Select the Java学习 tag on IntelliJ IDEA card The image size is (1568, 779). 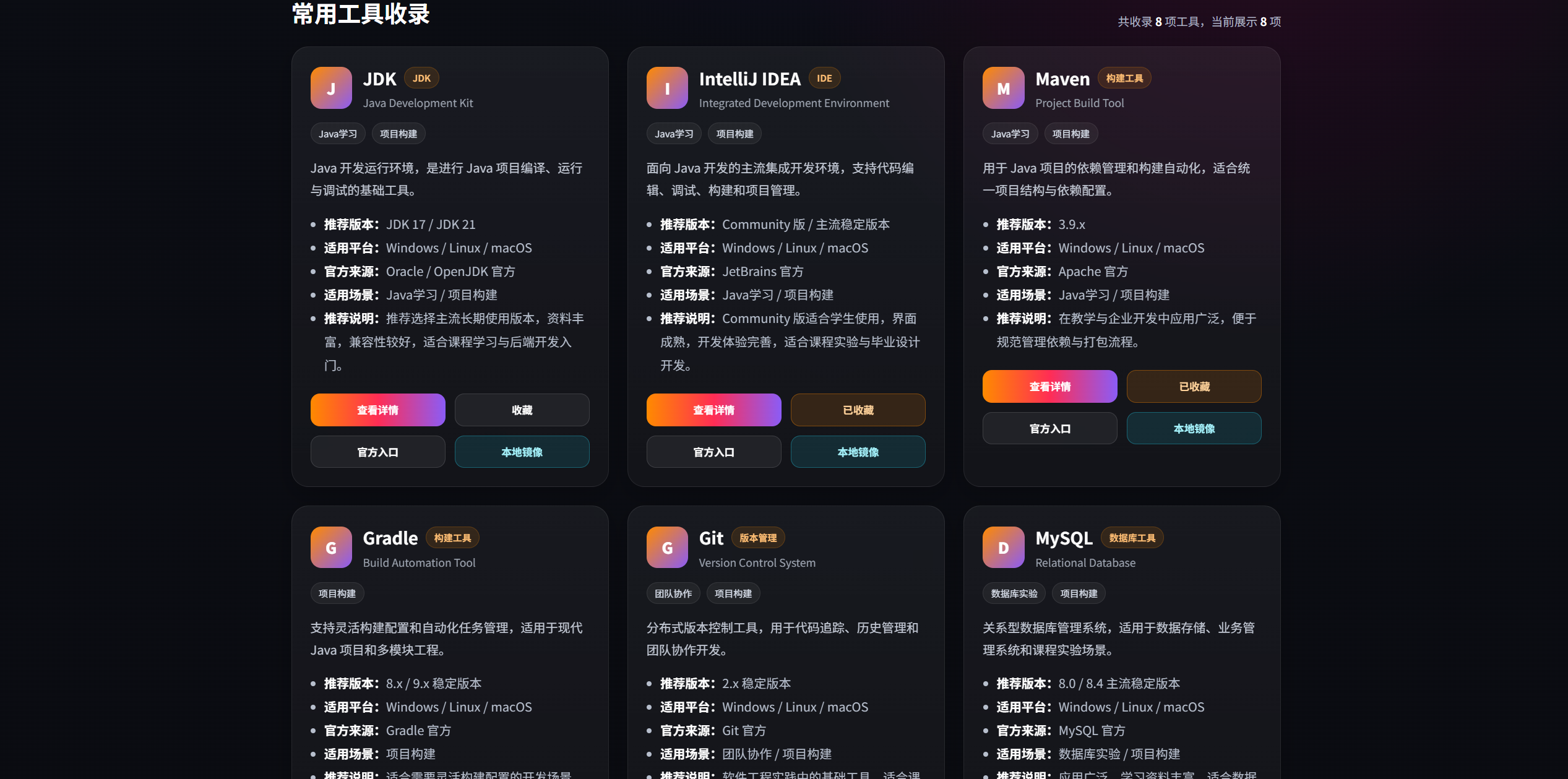[x=674, y=134]
